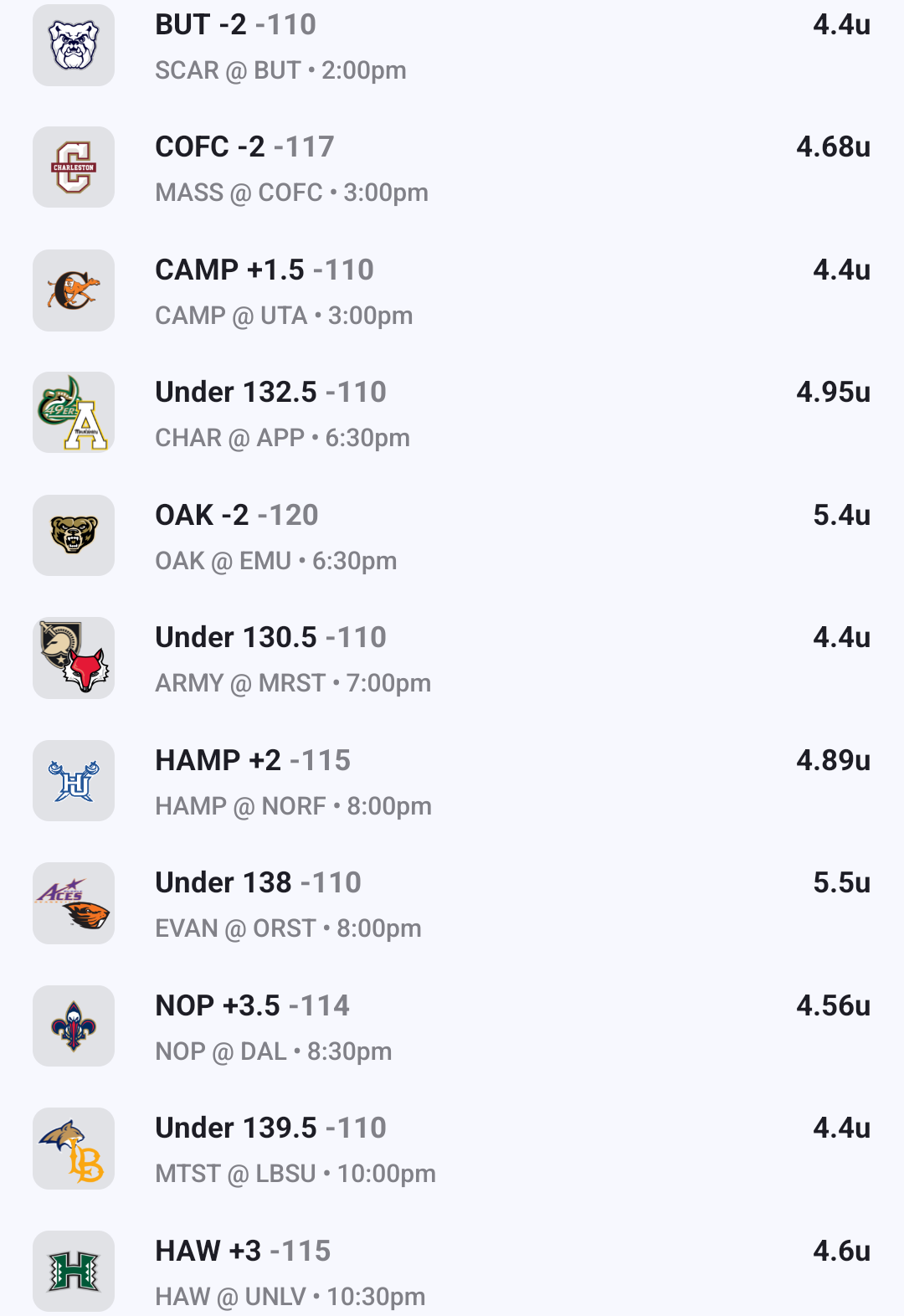Tap the Evansville Aces and Oregon State logos

[74, 903]
